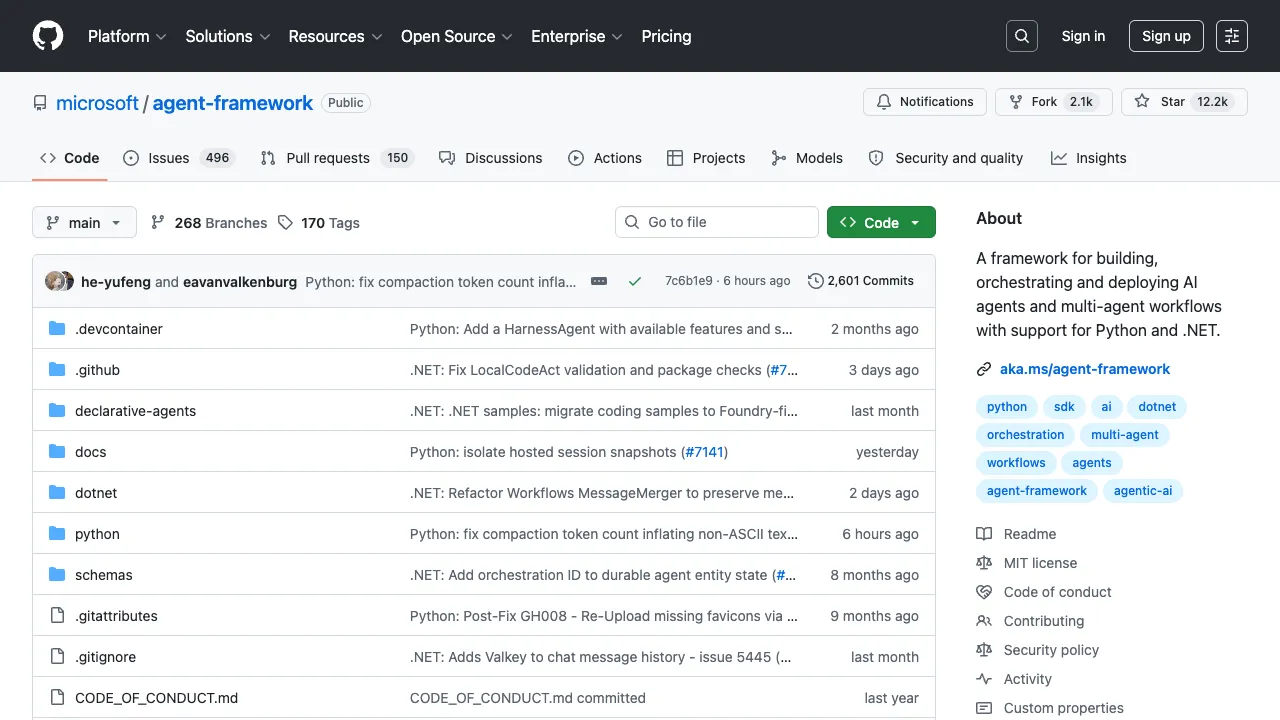The width and height of the screenshot is (1280, 720).
Task: Click the Sign in link
Action: click(1083, 36)
